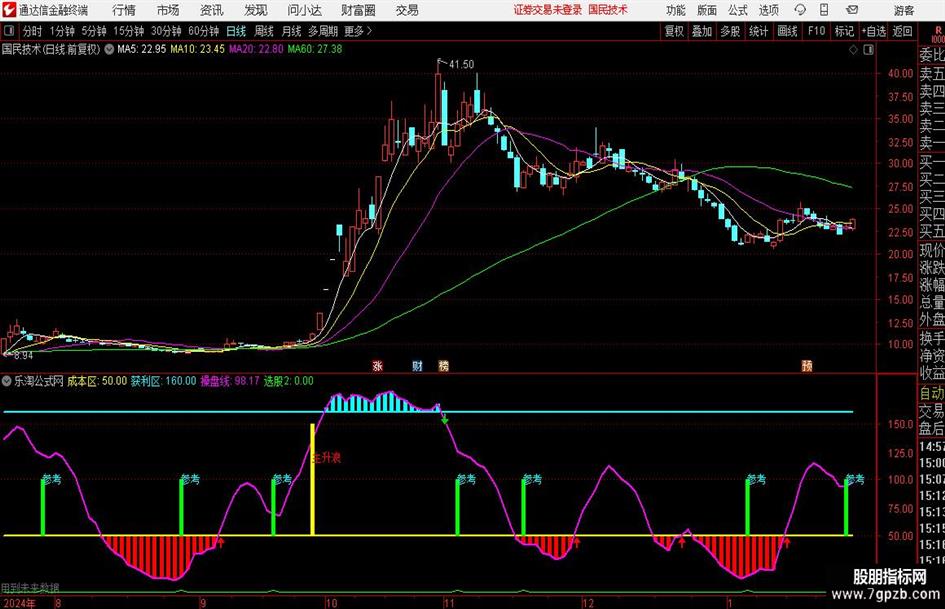
Task: Switch to 1分钟 period tab
Action: (61, 31)
